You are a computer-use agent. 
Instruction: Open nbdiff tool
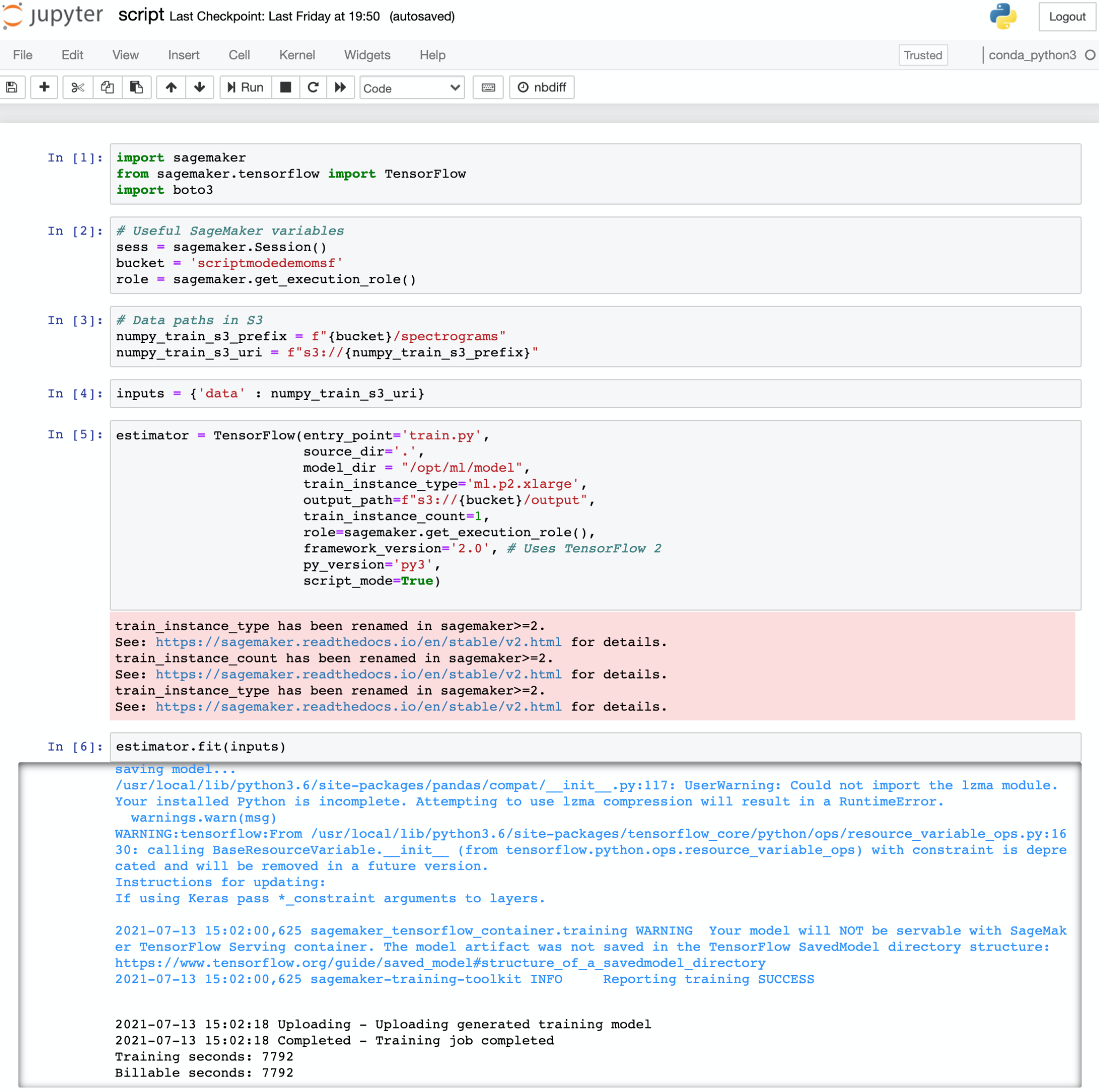(541, 87)
